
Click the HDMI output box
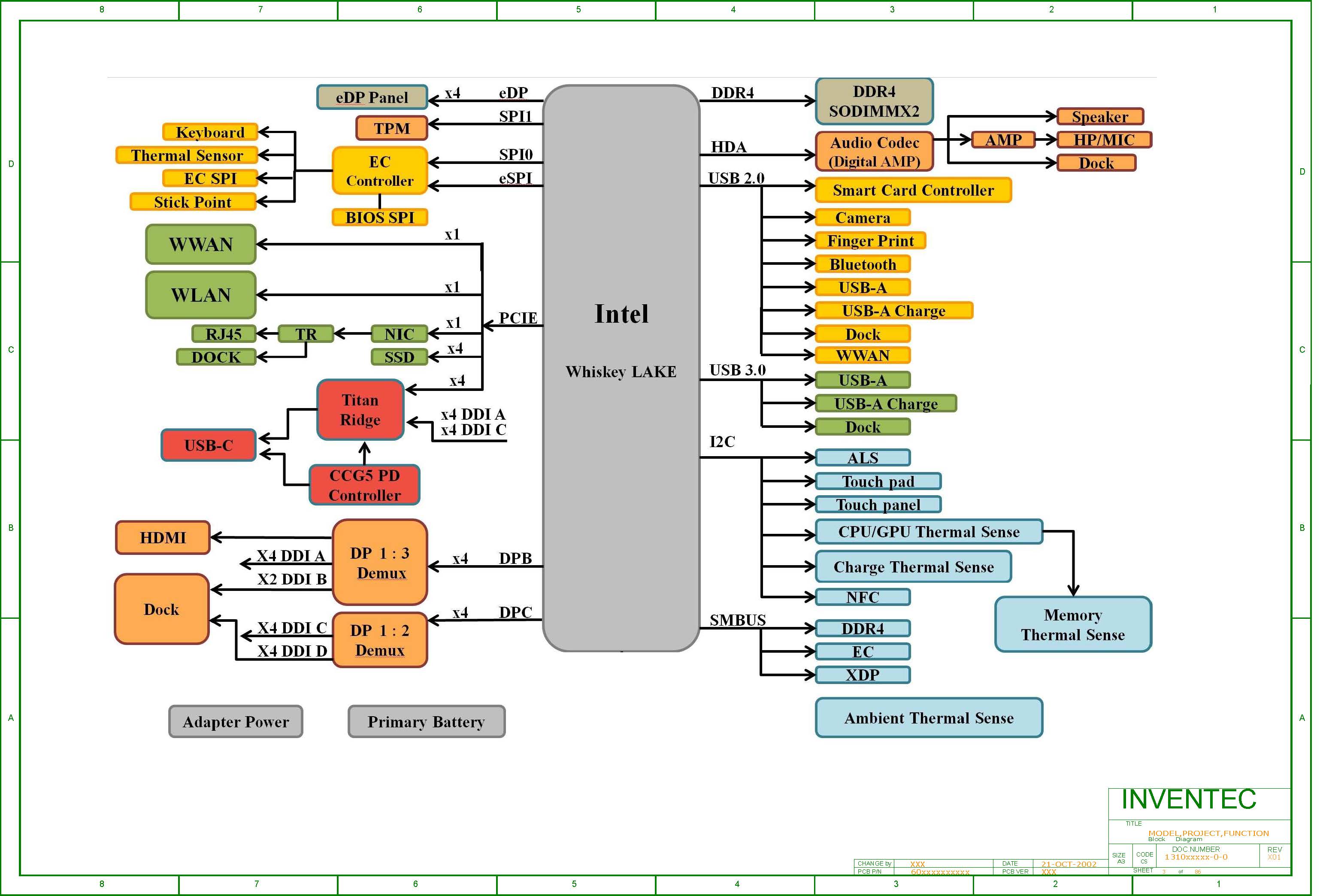pyautogui.click(x=163, y=538)
